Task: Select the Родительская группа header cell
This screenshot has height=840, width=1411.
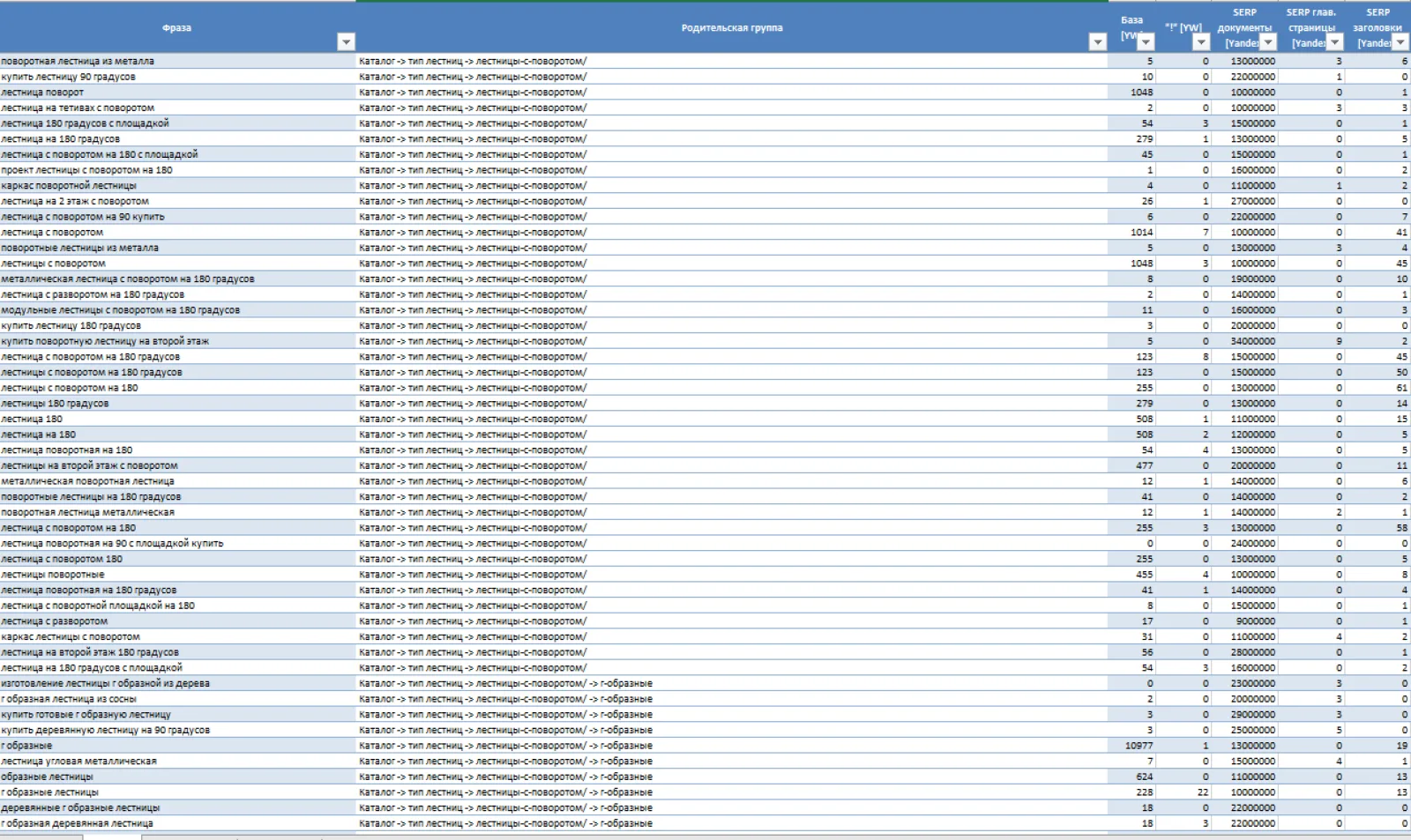Action: tap(731, 27)
